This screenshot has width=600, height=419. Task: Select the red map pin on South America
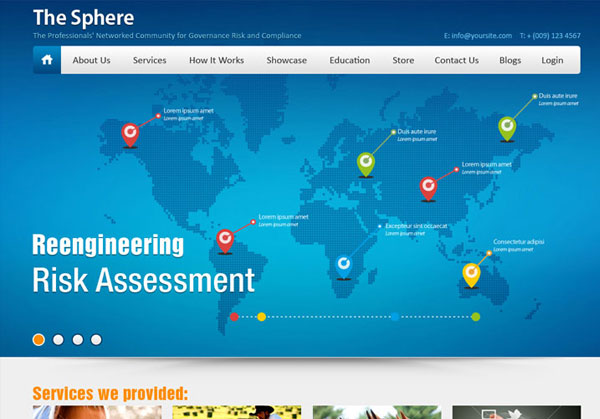click(x=225, y=238)
